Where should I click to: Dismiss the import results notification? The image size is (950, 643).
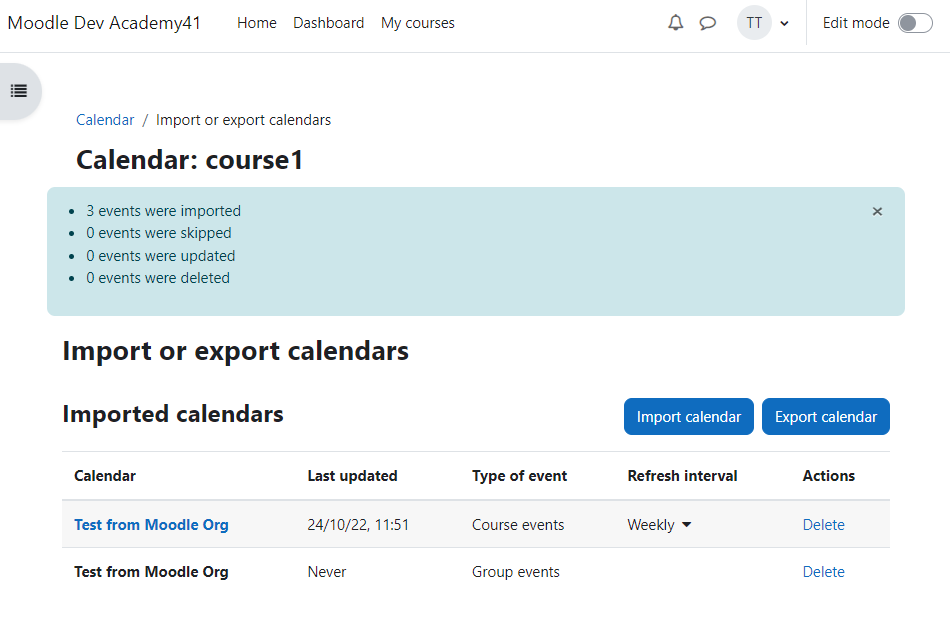[877, 212]
